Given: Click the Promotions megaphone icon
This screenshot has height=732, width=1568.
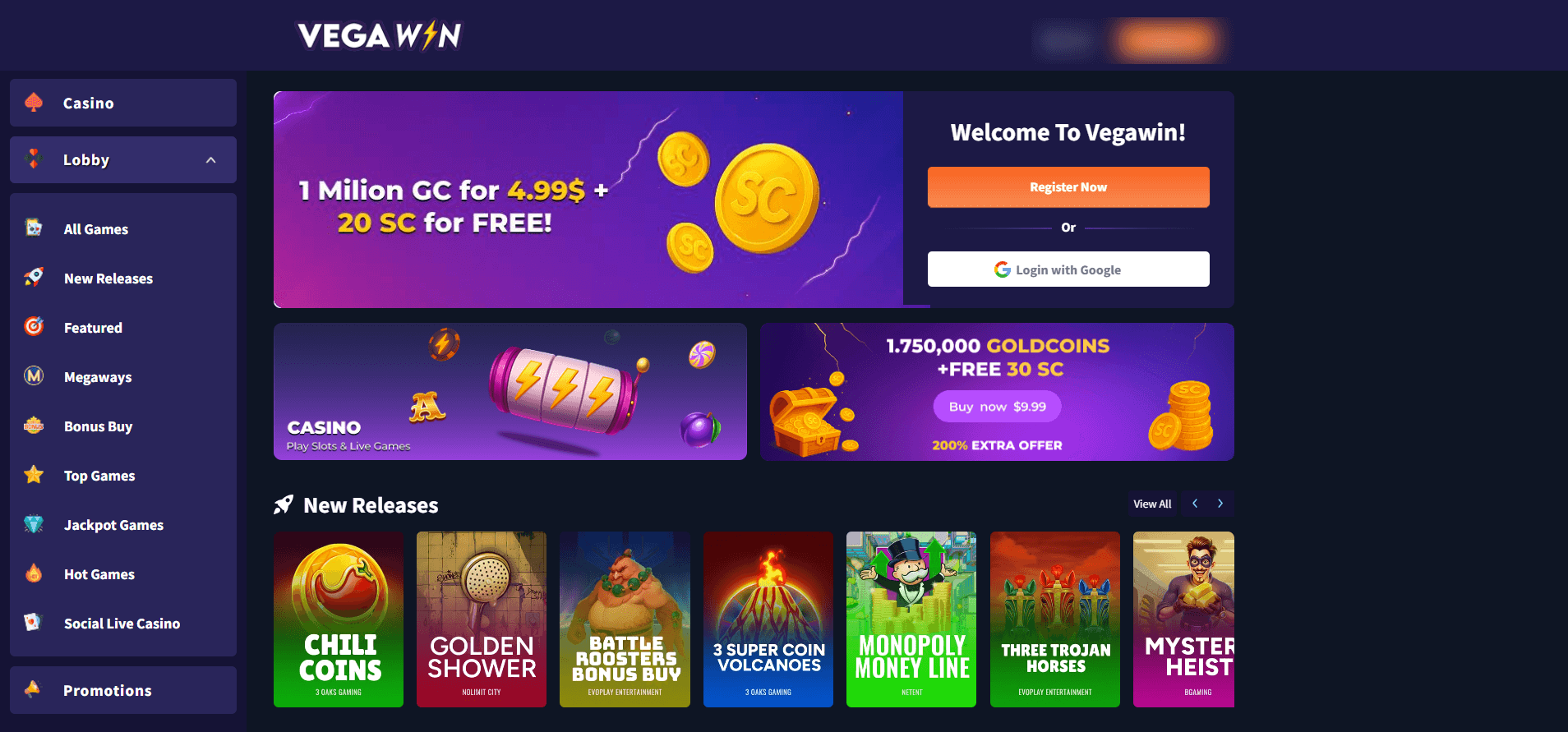Looking at the screenshot, I should click(x=33, y=689).
